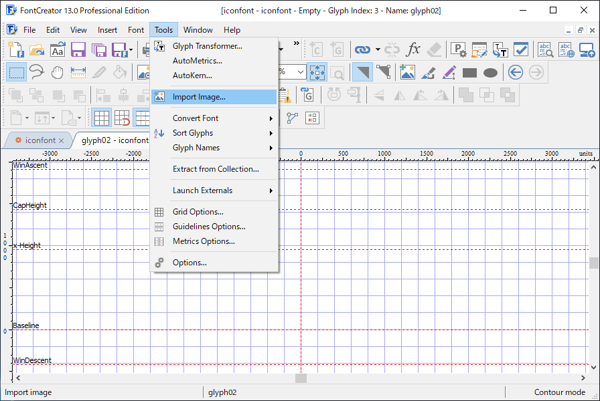Screen dimensions: 600x401
Task: Click the vertical scrollbar thumb
Action: [593, 263]
